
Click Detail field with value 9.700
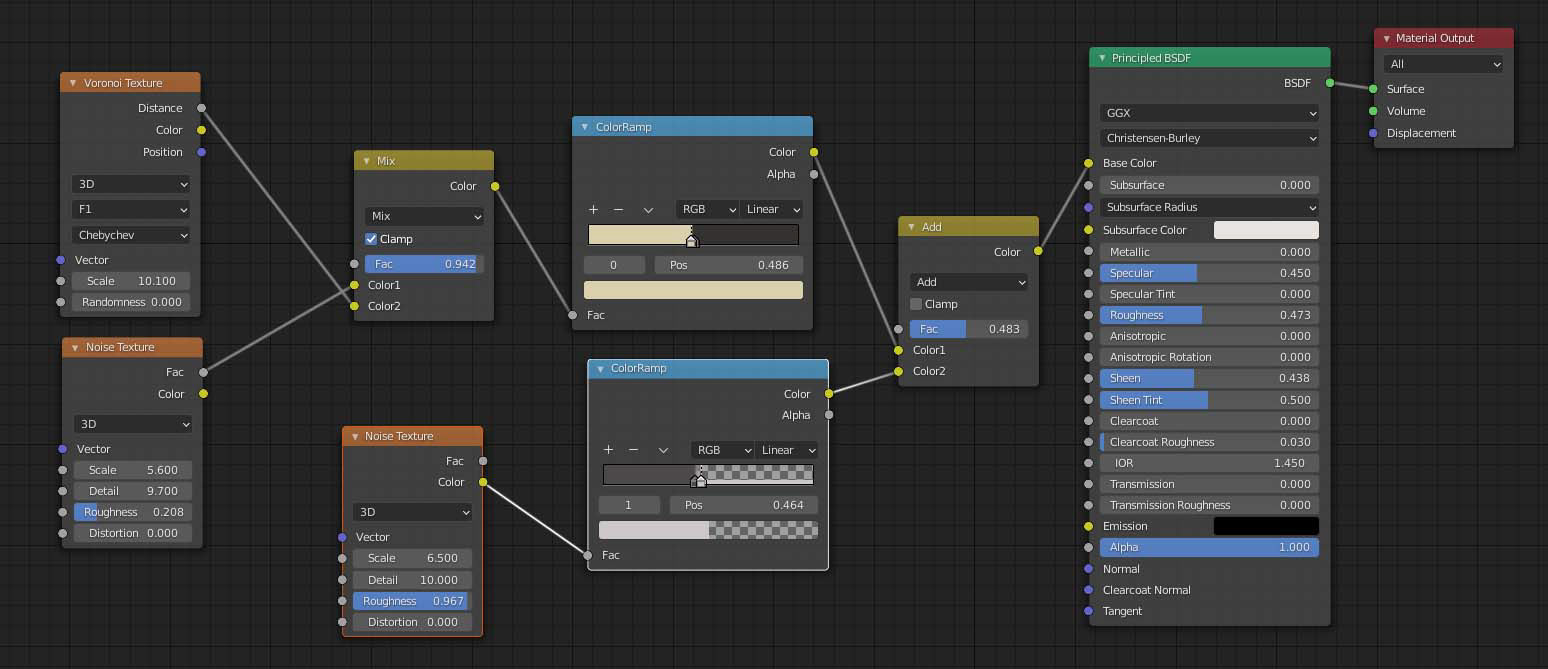(x=133, y=491)
